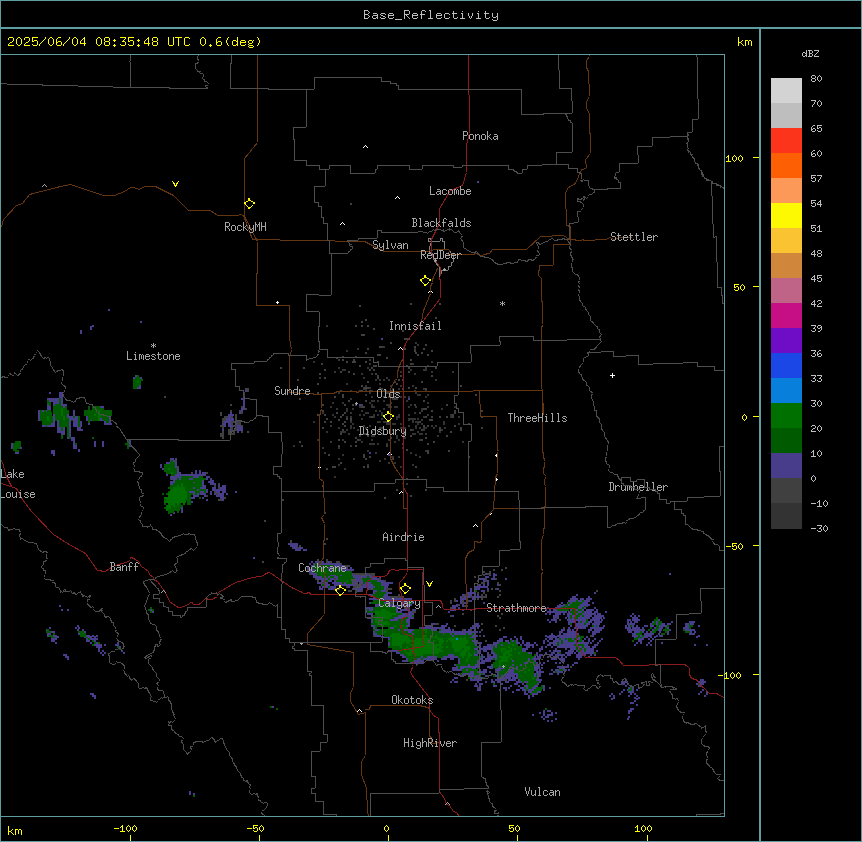The height and width of the screenshot is (842, 862).
Task: Click the Airdrie label
Action: point(404,537)
